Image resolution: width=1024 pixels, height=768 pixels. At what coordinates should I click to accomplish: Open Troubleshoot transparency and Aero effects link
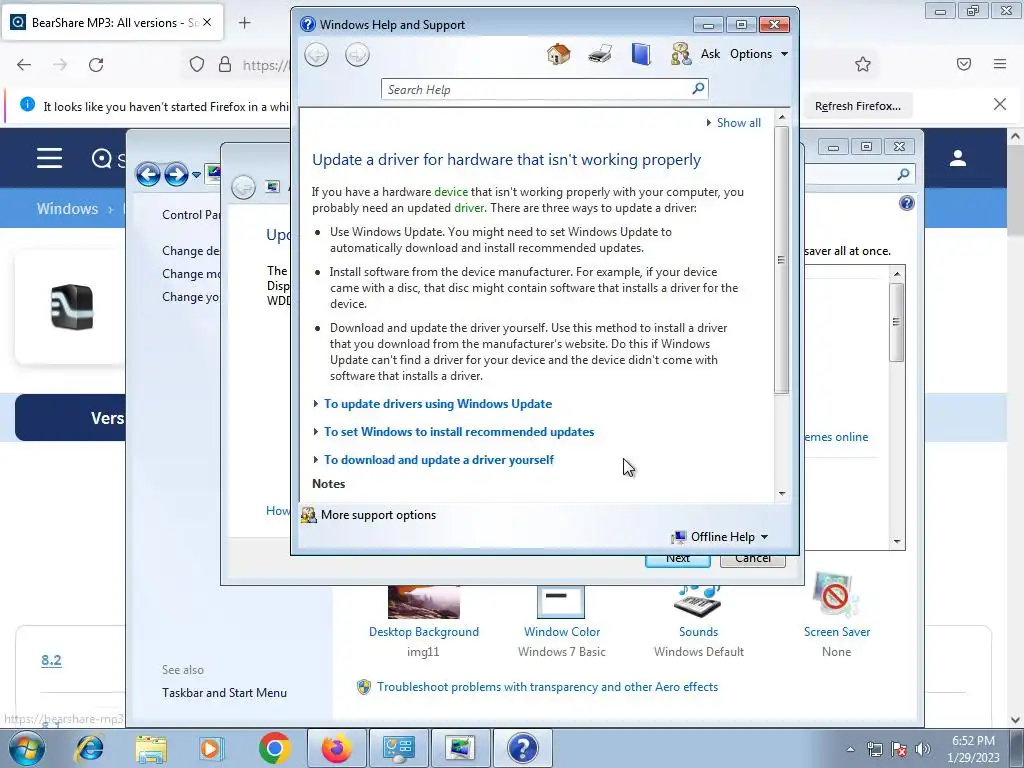547,687
